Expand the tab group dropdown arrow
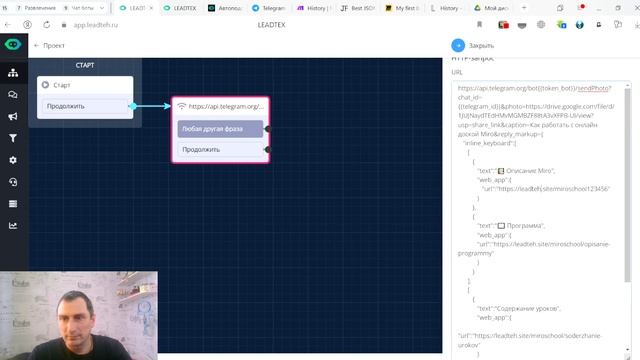640x360 pixels. (102, 8)
